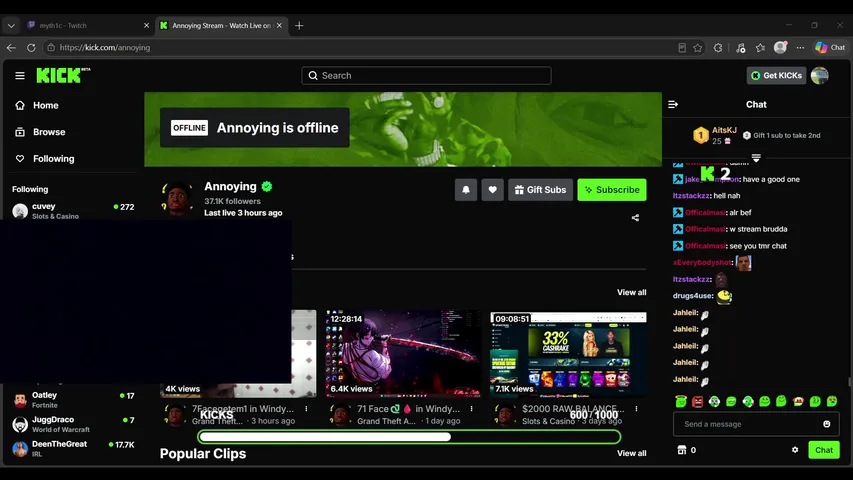Open options menu for $2000 RAW BALANCE video
The height and width of the screenshot is (480, 853).
(x=636, y=409)
